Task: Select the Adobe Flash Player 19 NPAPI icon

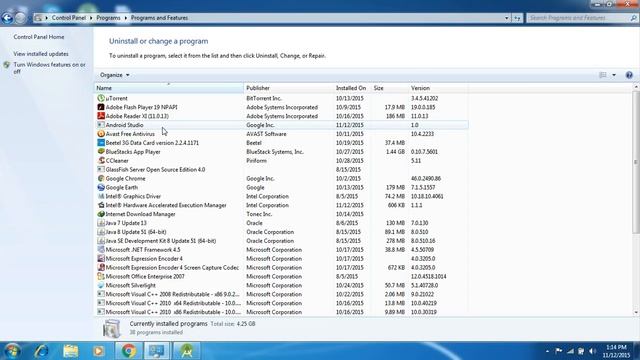Action: (101, 107)
